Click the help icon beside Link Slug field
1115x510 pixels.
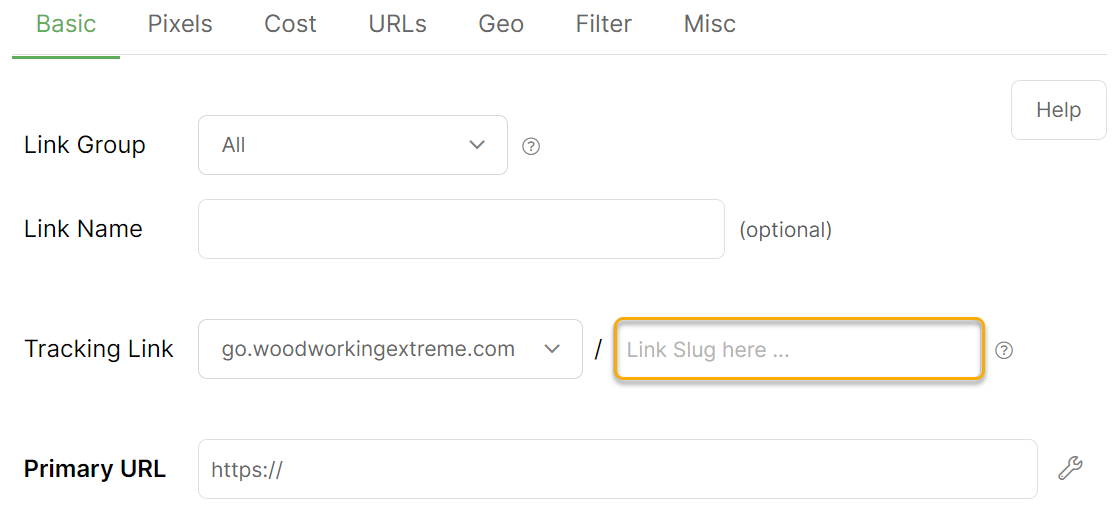click(x=1005, y=350)
